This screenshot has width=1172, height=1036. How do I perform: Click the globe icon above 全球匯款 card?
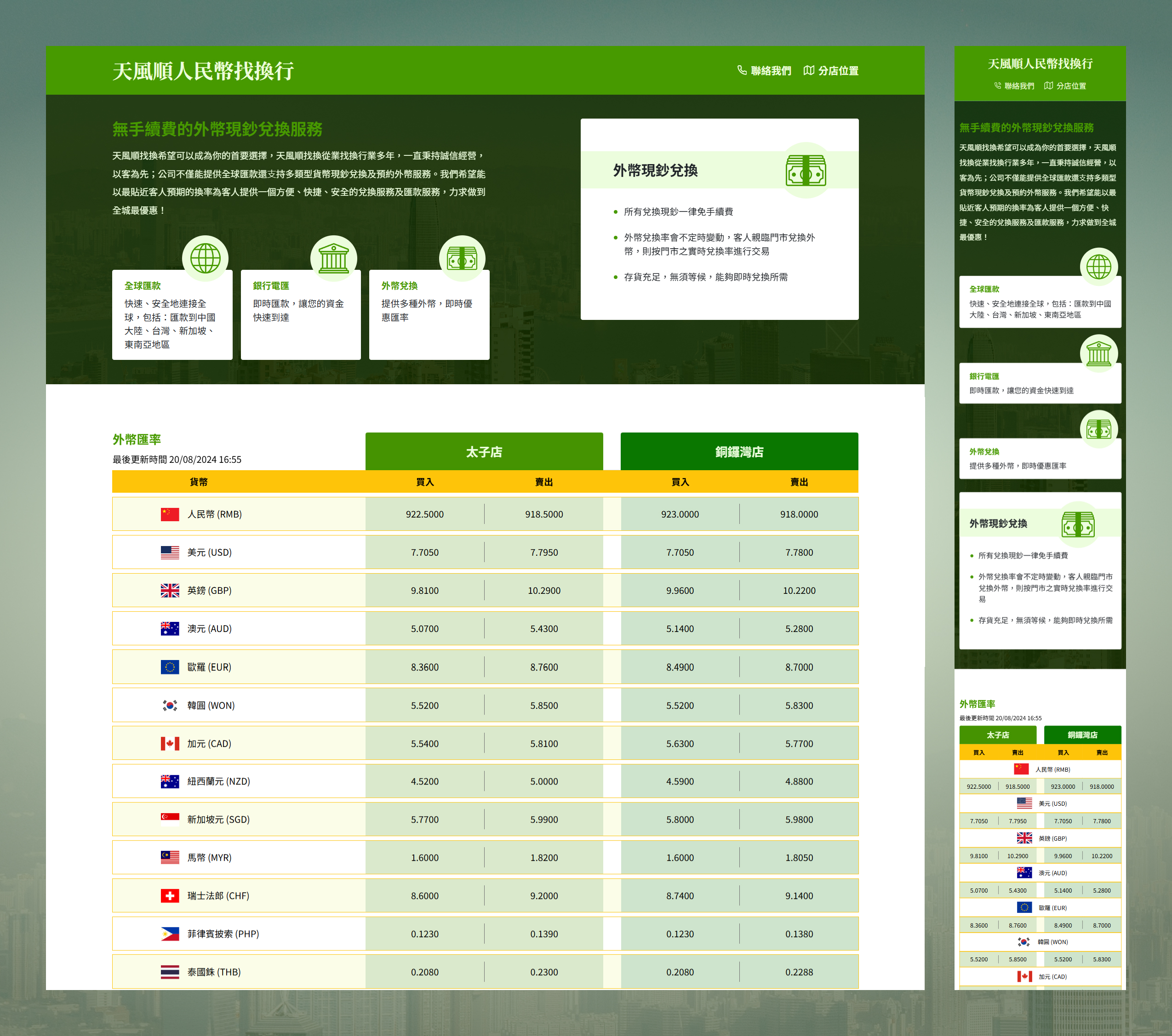pyautogui.click(x=205, y=258)
